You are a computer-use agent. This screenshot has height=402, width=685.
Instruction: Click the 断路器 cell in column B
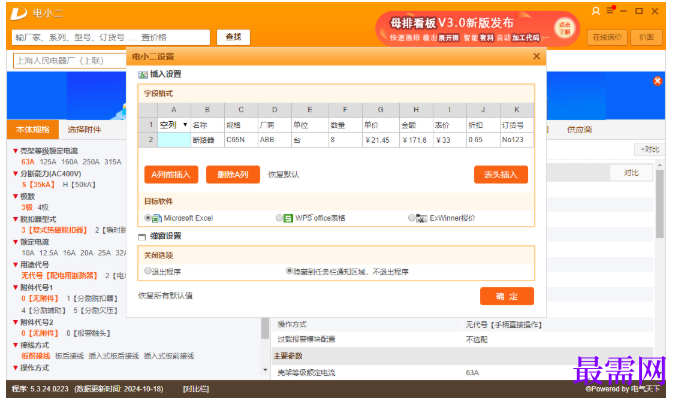point(208,140)
